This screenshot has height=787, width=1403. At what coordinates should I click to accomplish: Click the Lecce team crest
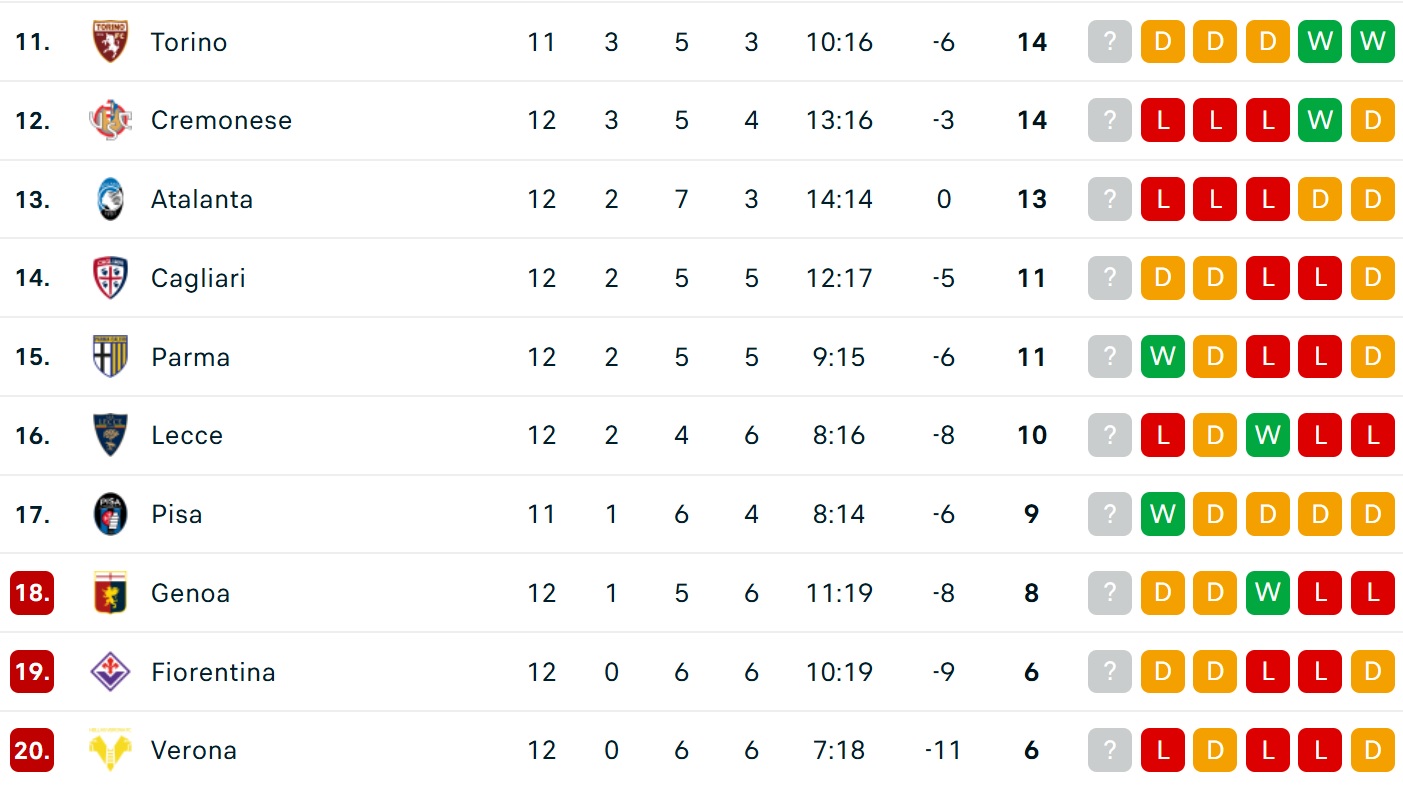110,435
